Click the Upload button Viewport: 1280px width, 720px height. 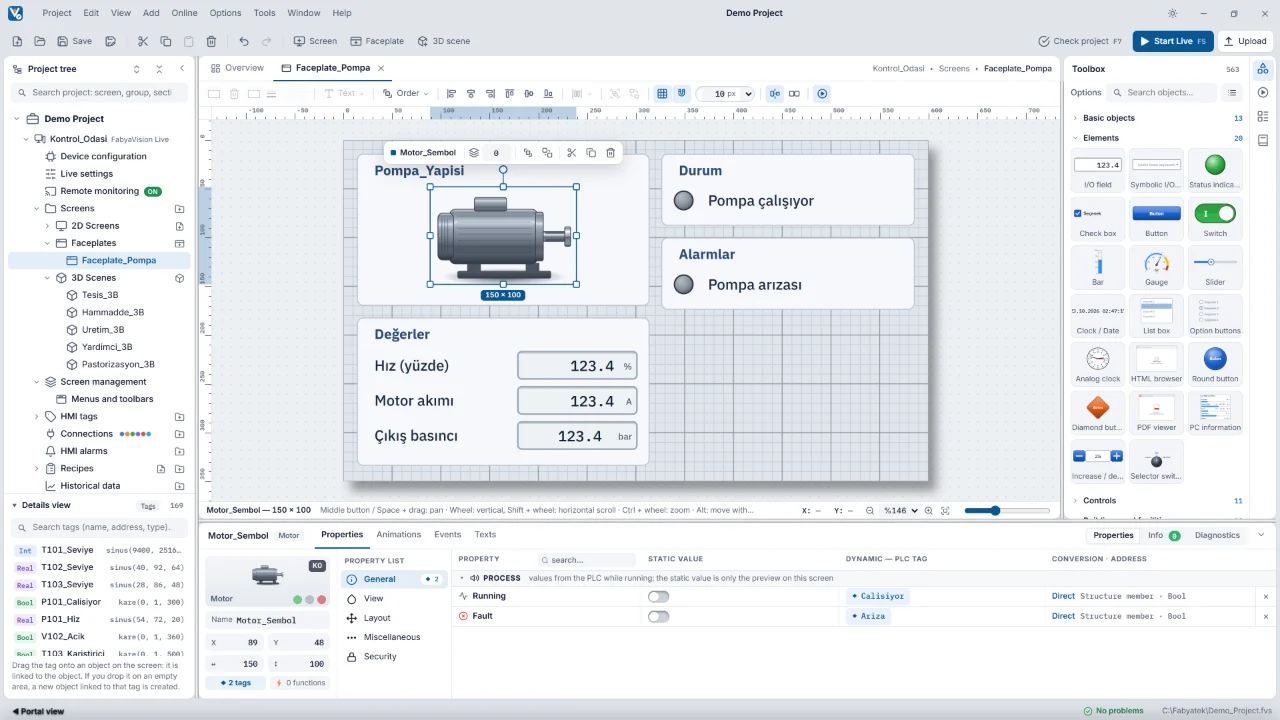tap(1244, 41)
